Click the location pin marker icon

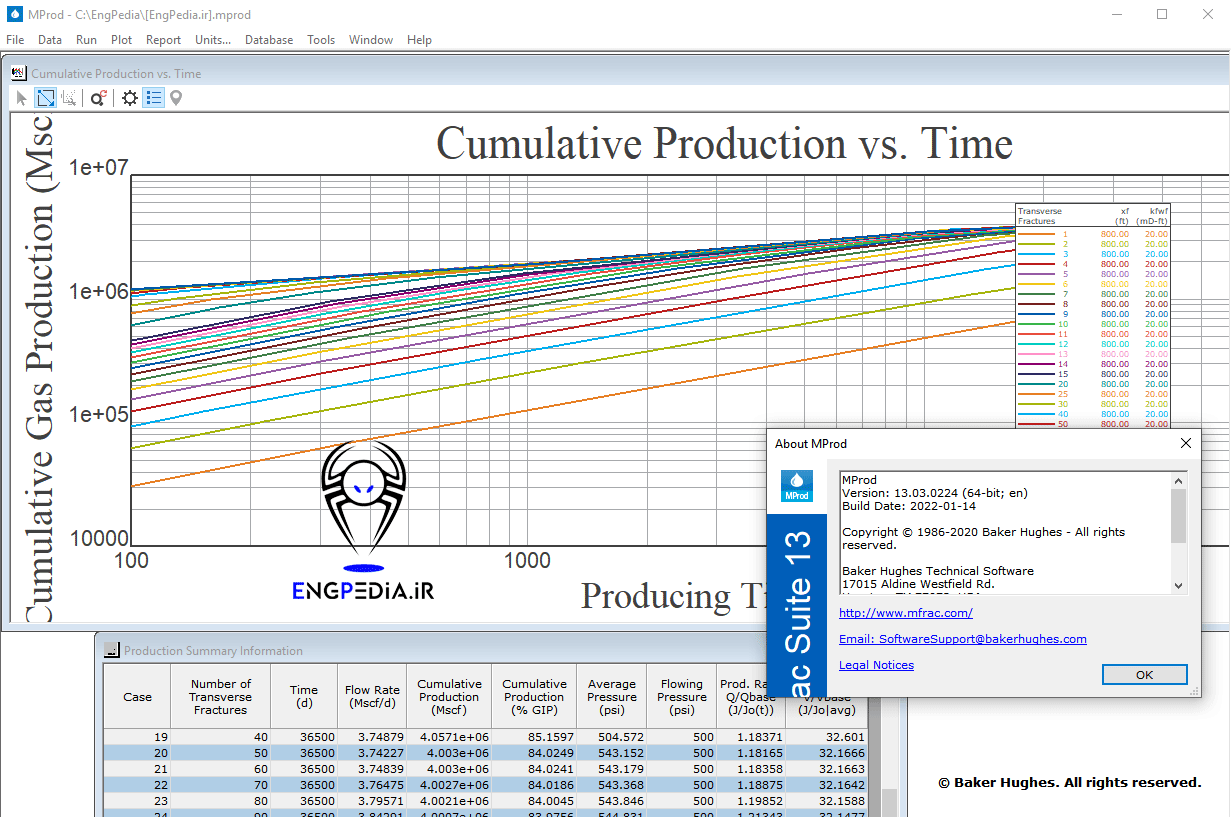(176, 98)
